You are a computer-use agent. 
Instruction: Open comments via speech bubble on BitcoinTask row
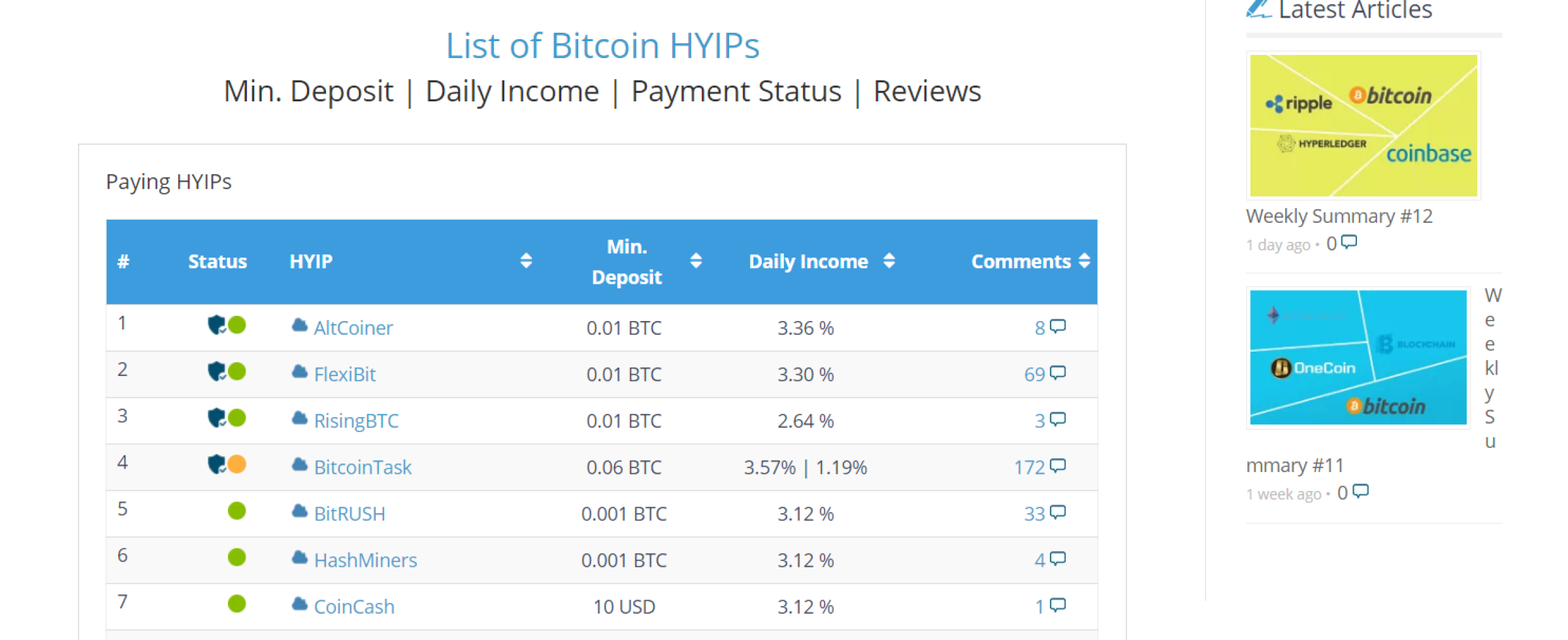coord(1056,465)
